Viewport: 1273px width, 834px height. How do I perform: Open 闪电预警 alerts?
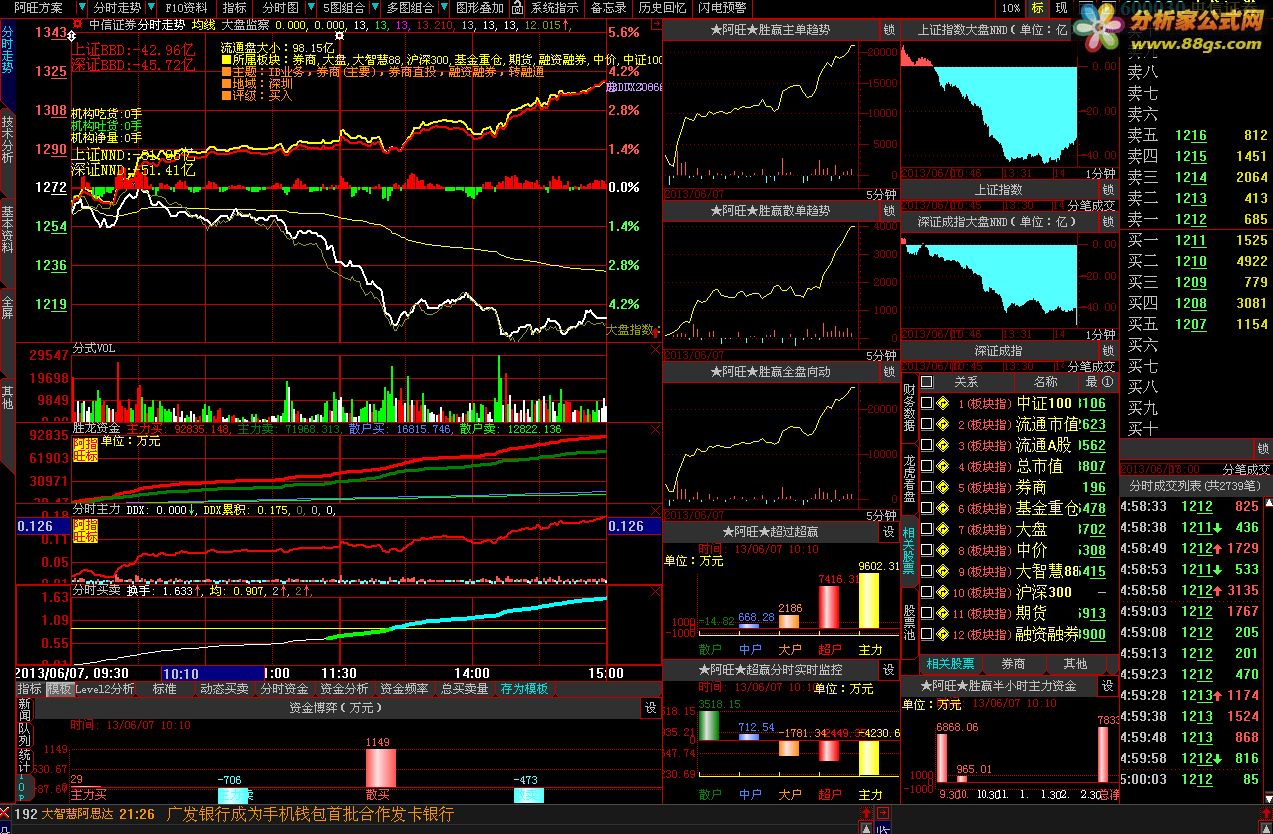click(722, 7)
